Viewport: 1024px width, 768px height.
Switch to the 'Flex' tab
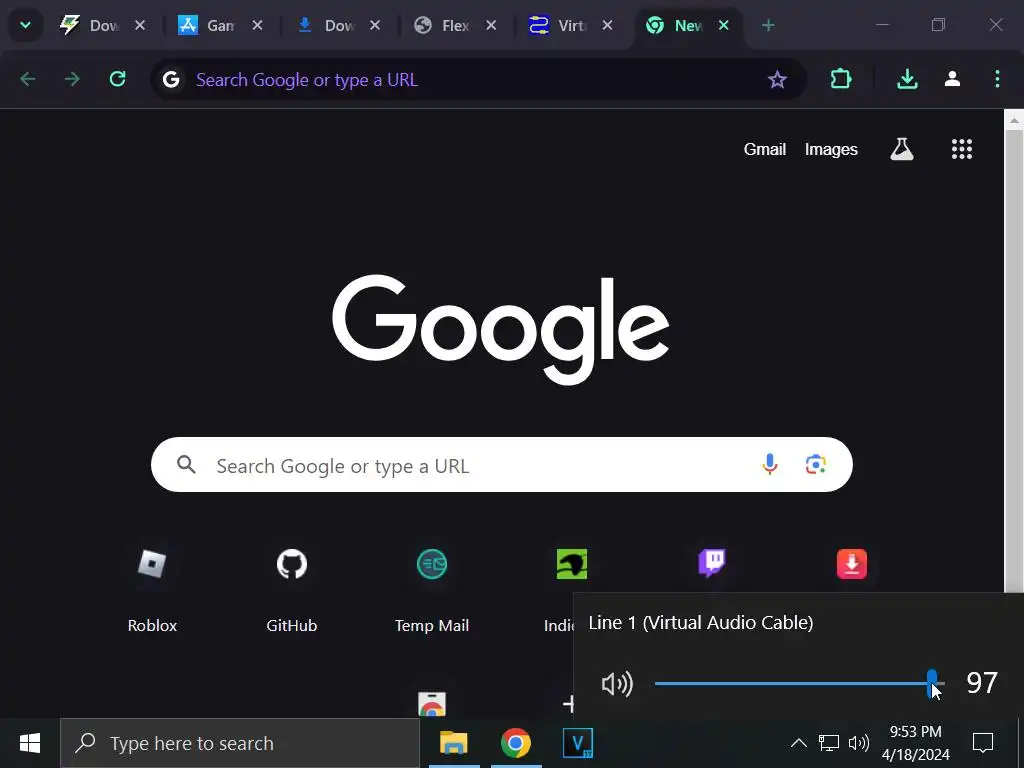(455, 25)
